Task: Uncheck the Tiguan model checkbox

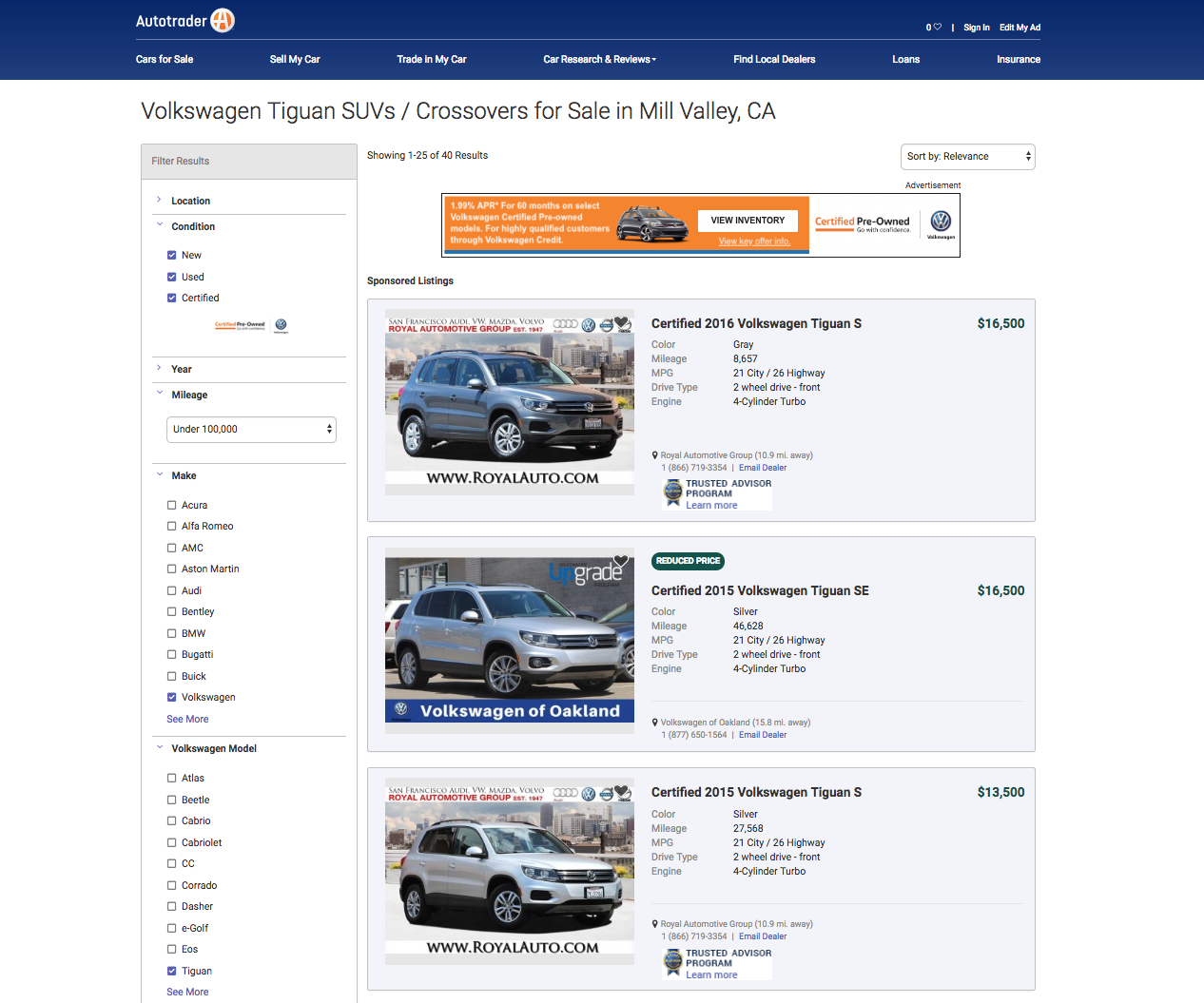Action: tap(172, 971)
